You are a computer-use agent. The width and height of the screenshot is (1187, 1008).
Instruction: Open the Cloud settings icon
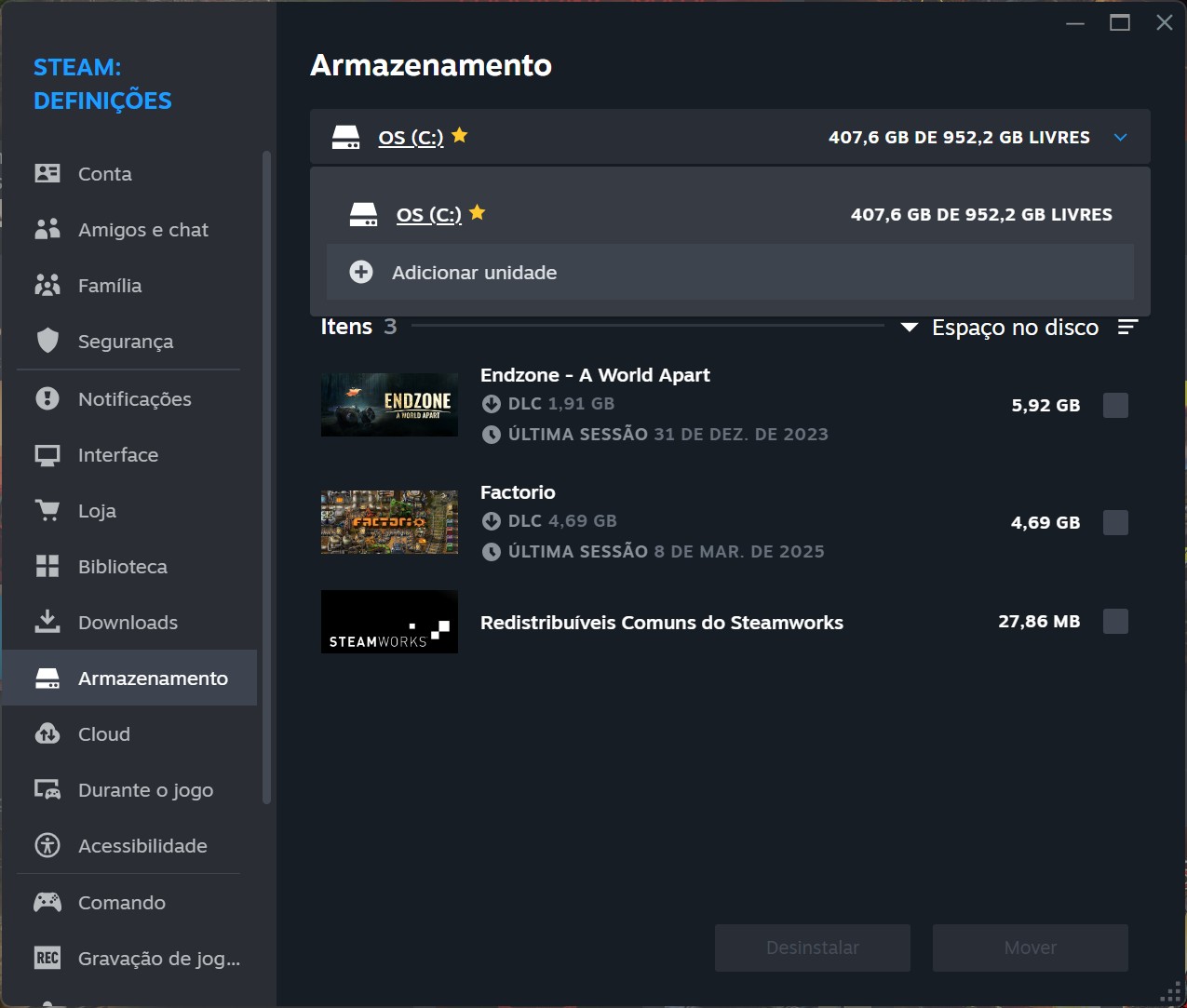[47, 733]
